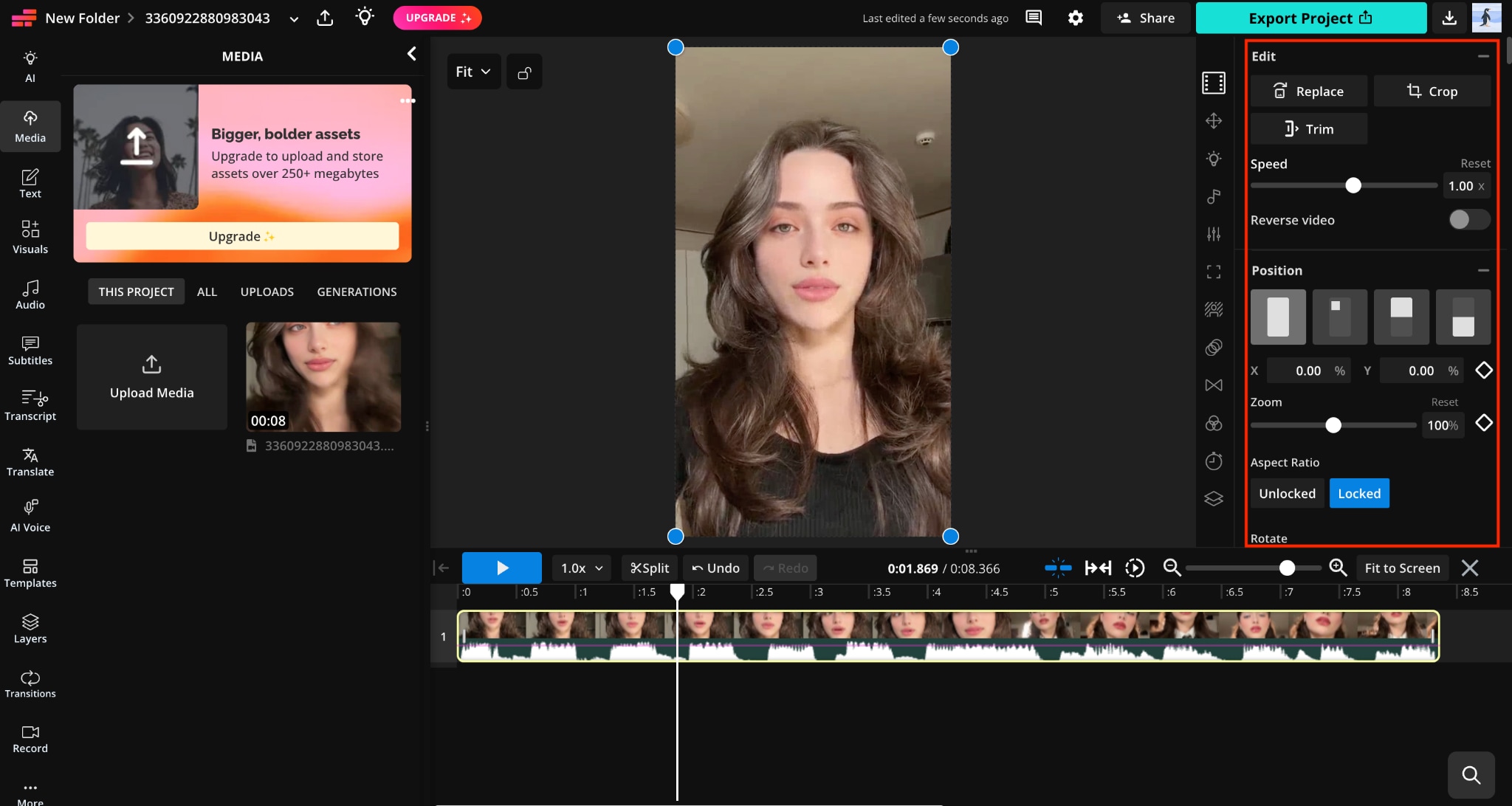The image size is (1512, 806).
Task: Open the Transcript sidebar panel
Action: coord(30,406)
